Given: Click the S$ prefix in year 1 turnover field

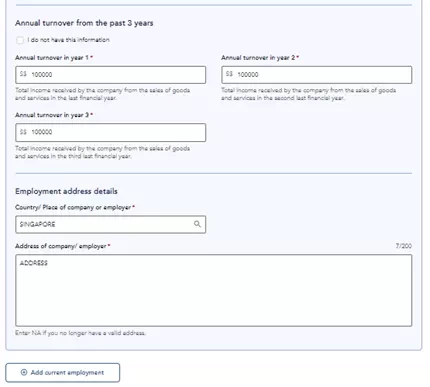Looking at the screenshot, I should click(x=23, y=74).
